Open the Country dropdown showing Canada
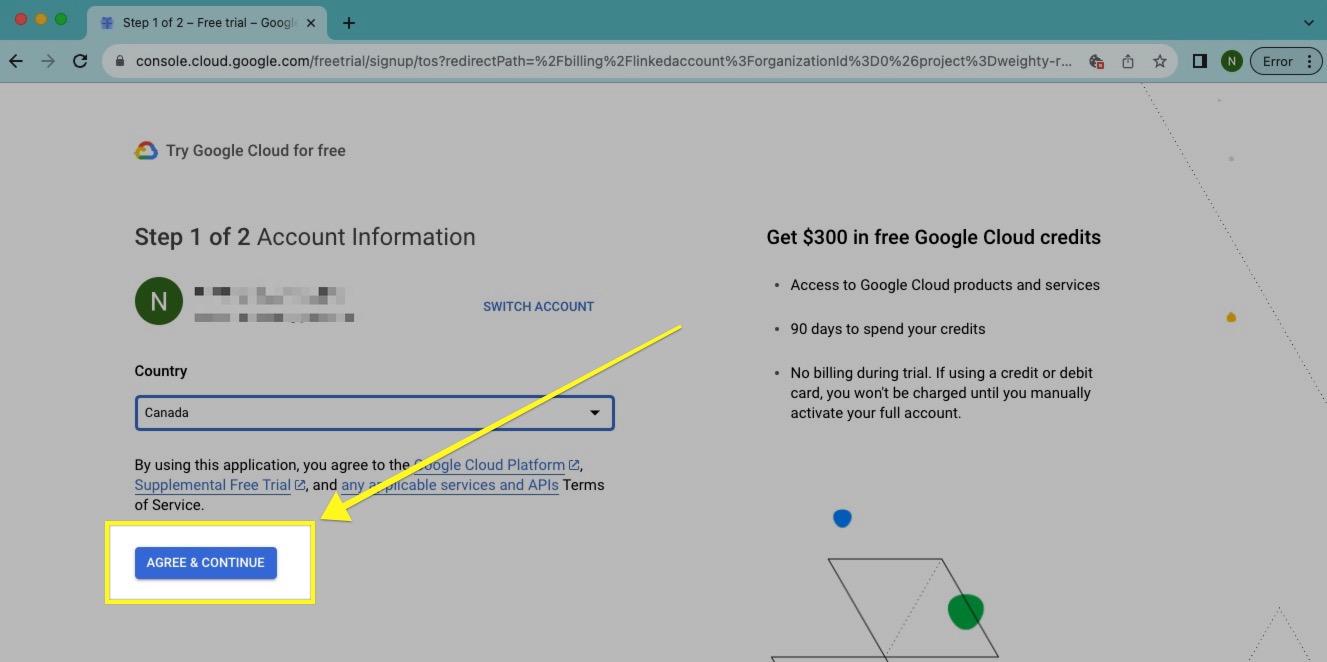 [374, 413]
